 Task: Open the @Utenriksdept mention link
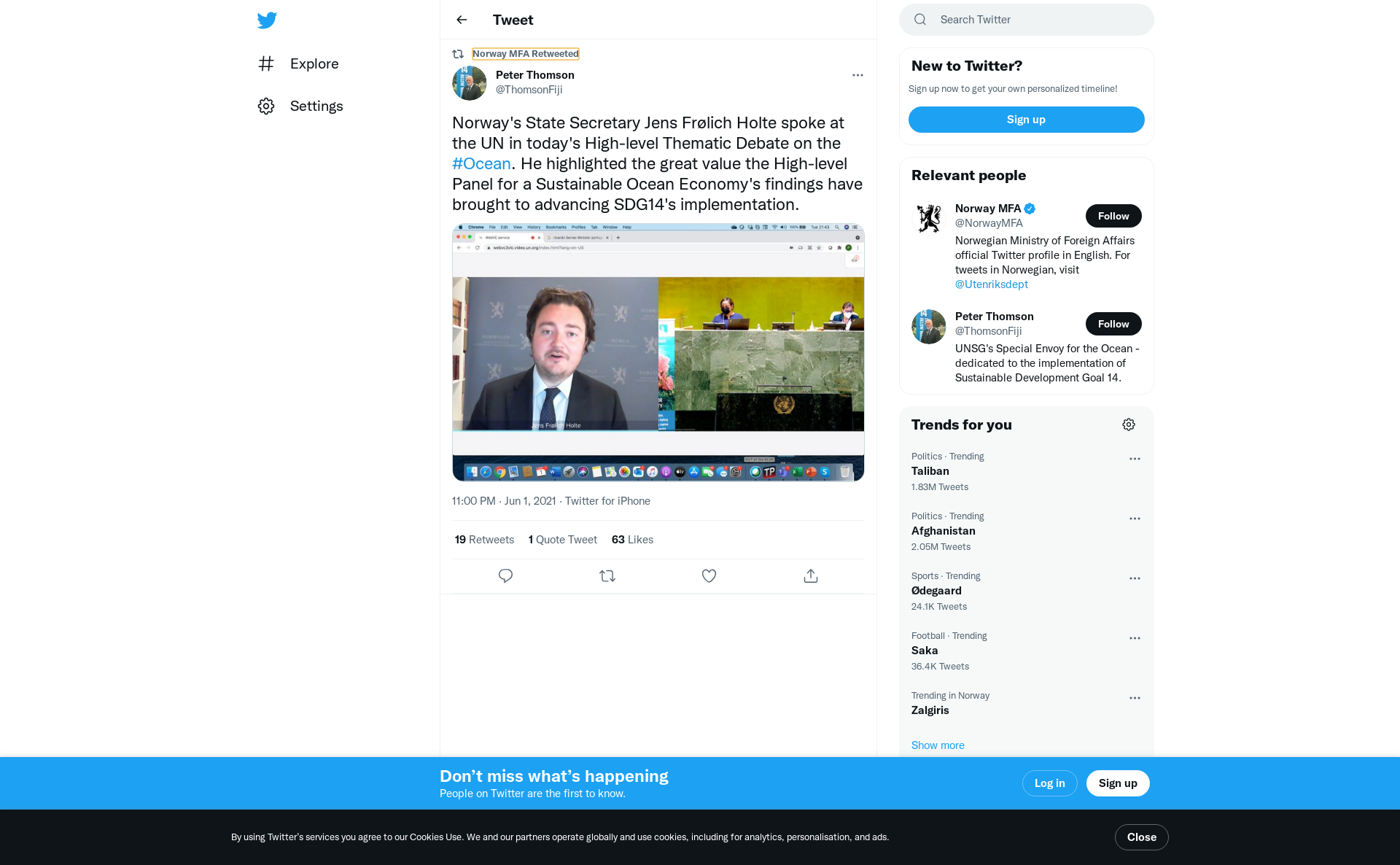[x=992, y=284]
